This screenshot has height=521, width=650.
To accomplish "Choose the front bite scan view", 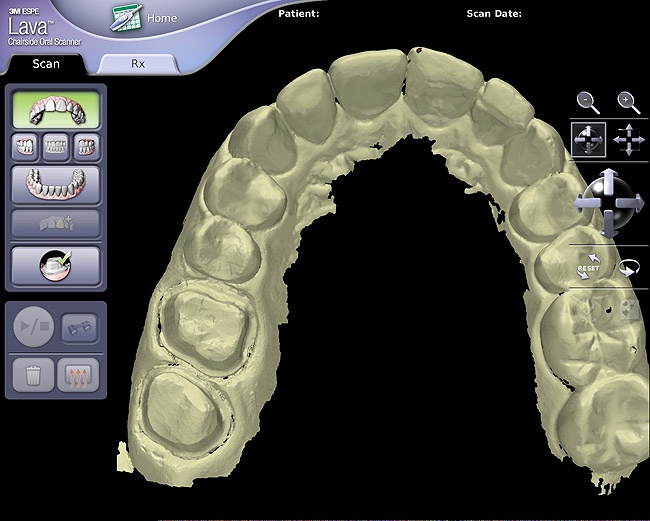I will 56,147.
